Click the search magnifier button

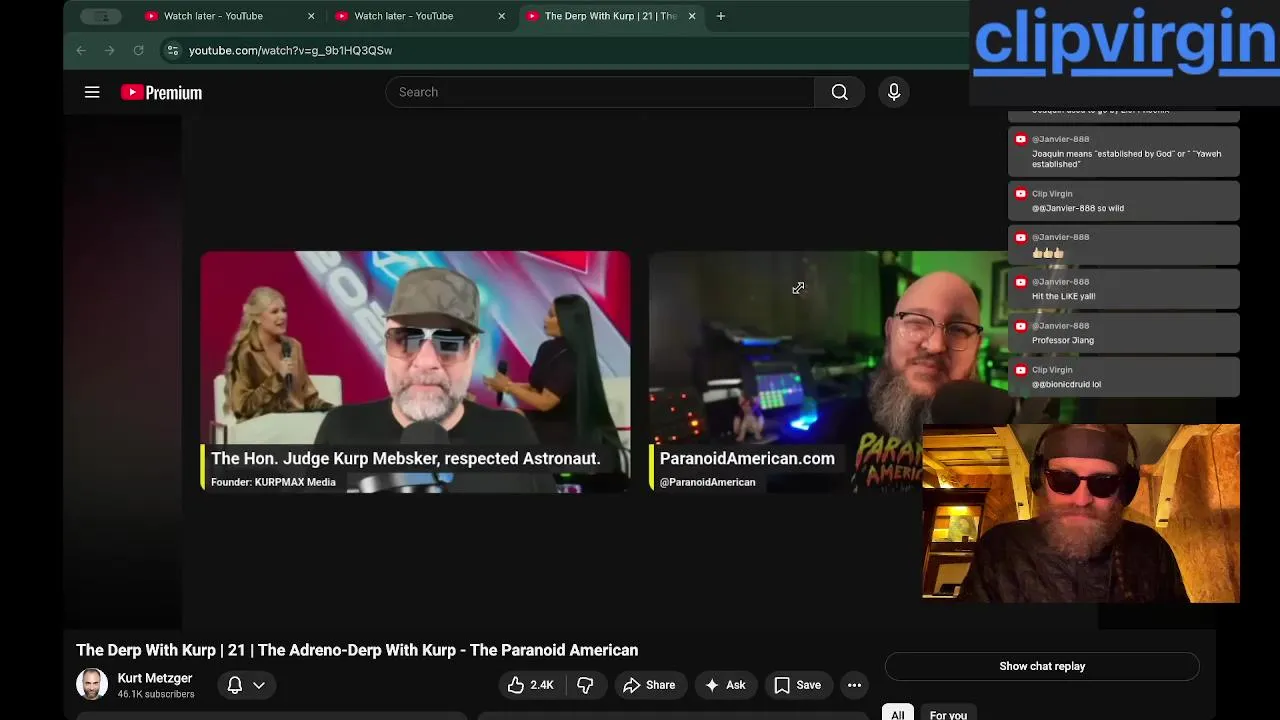(840, 92)
